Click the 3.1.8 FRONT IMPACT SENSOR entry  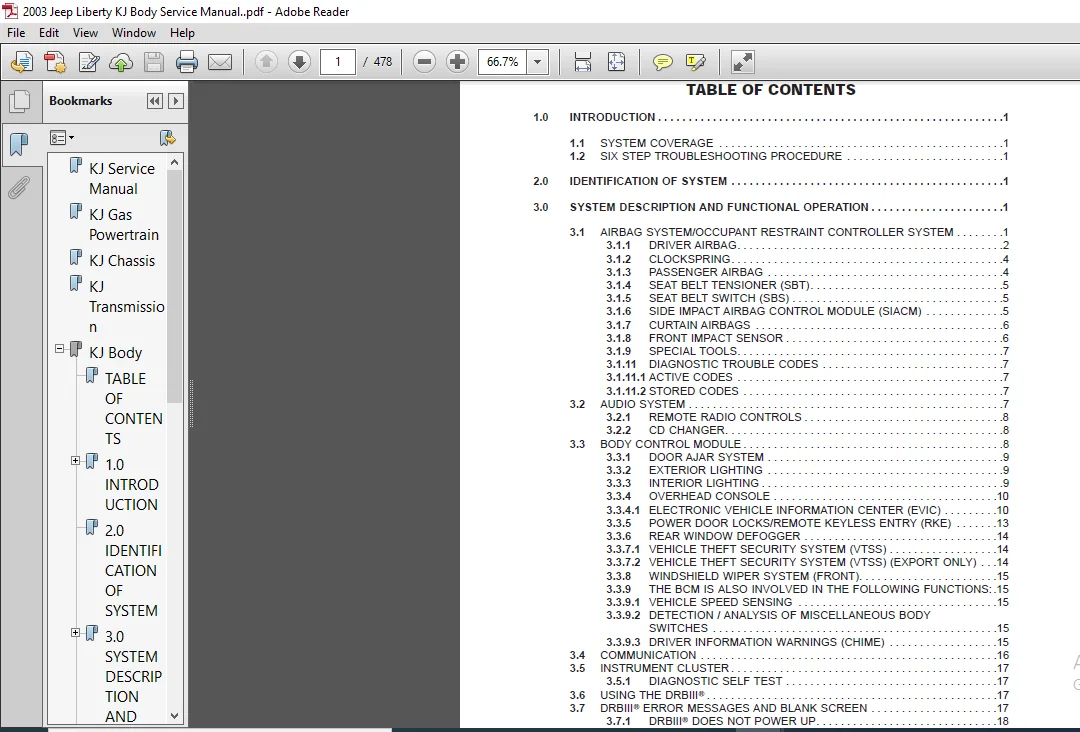(807, 338)
